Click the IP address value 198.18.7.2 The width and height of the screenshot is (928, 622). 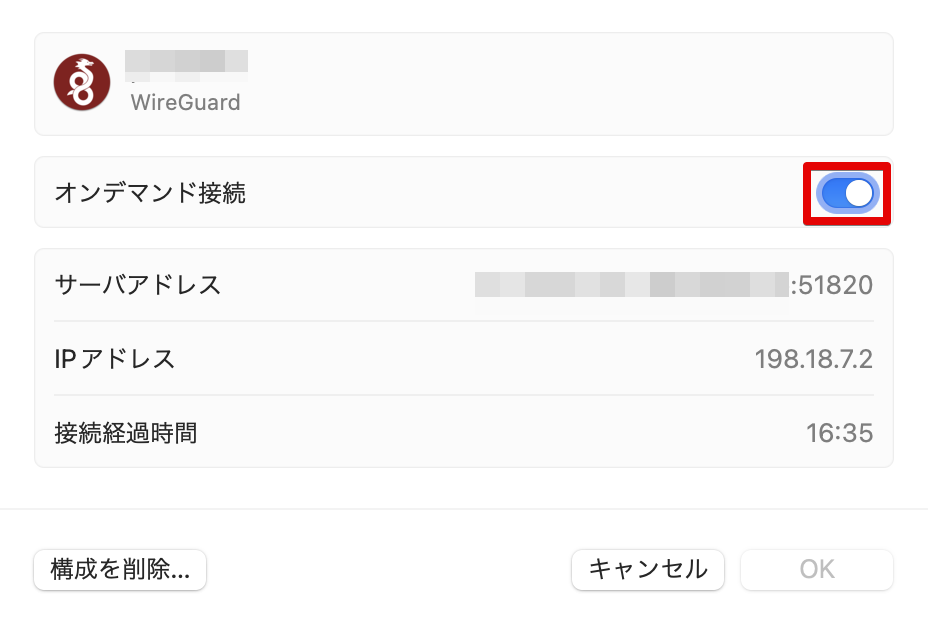(x=813, y=359)
